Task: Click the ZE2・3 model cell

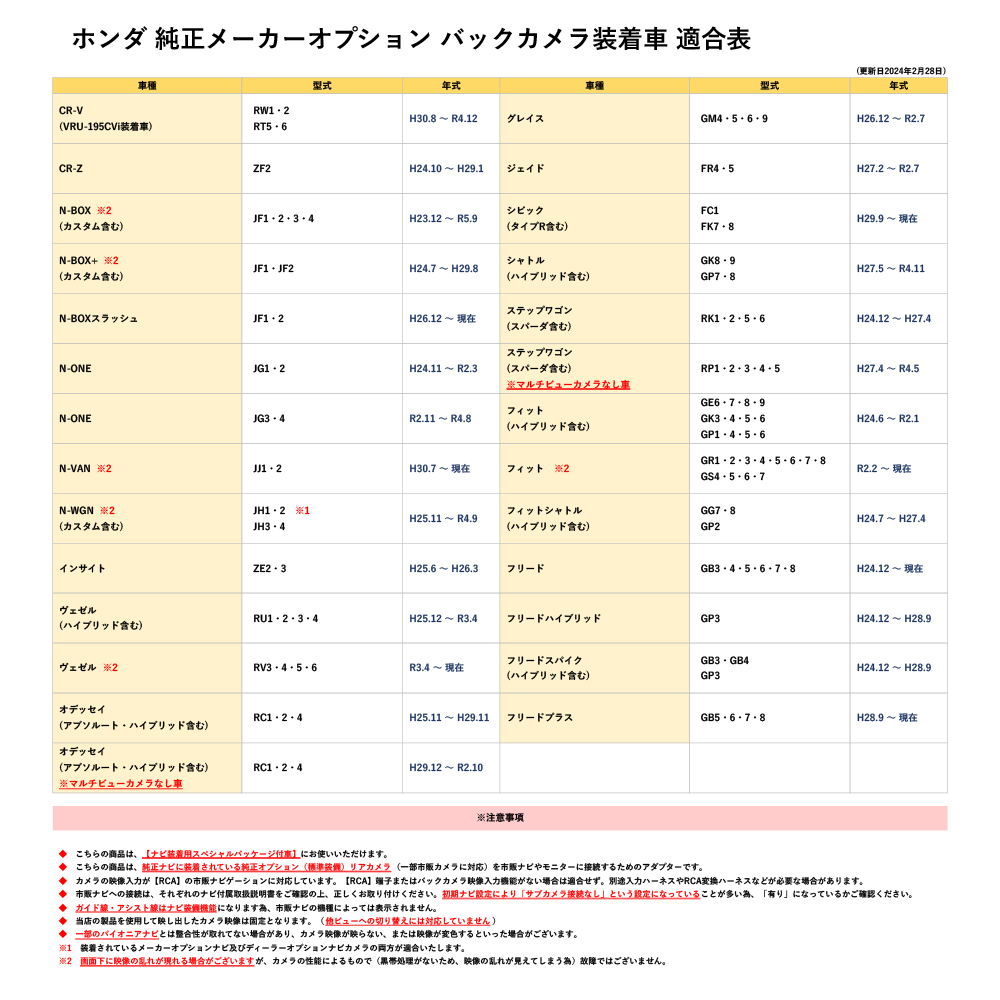Action: click(322, 569)
